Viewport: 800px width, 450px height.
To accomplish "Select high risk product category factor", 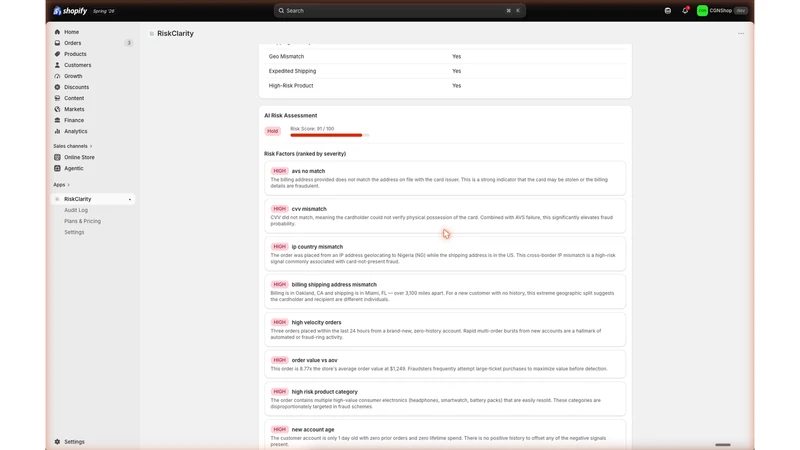I will point(445,398).
